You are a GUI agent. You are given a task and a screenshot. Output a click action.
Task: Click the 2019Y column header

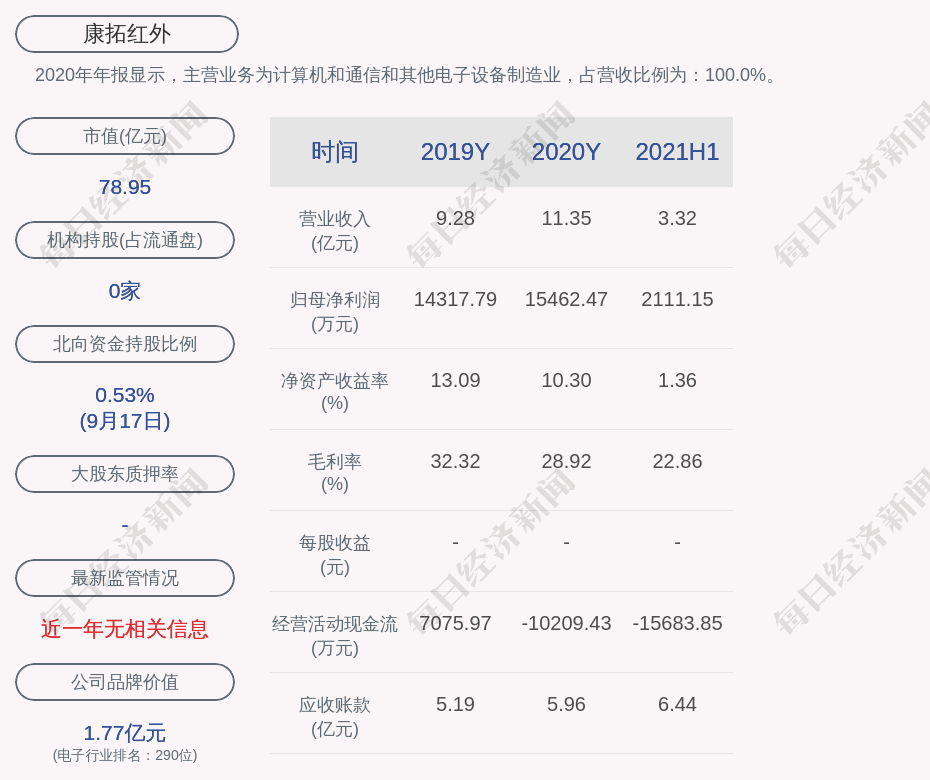click(x=455, y=152)
